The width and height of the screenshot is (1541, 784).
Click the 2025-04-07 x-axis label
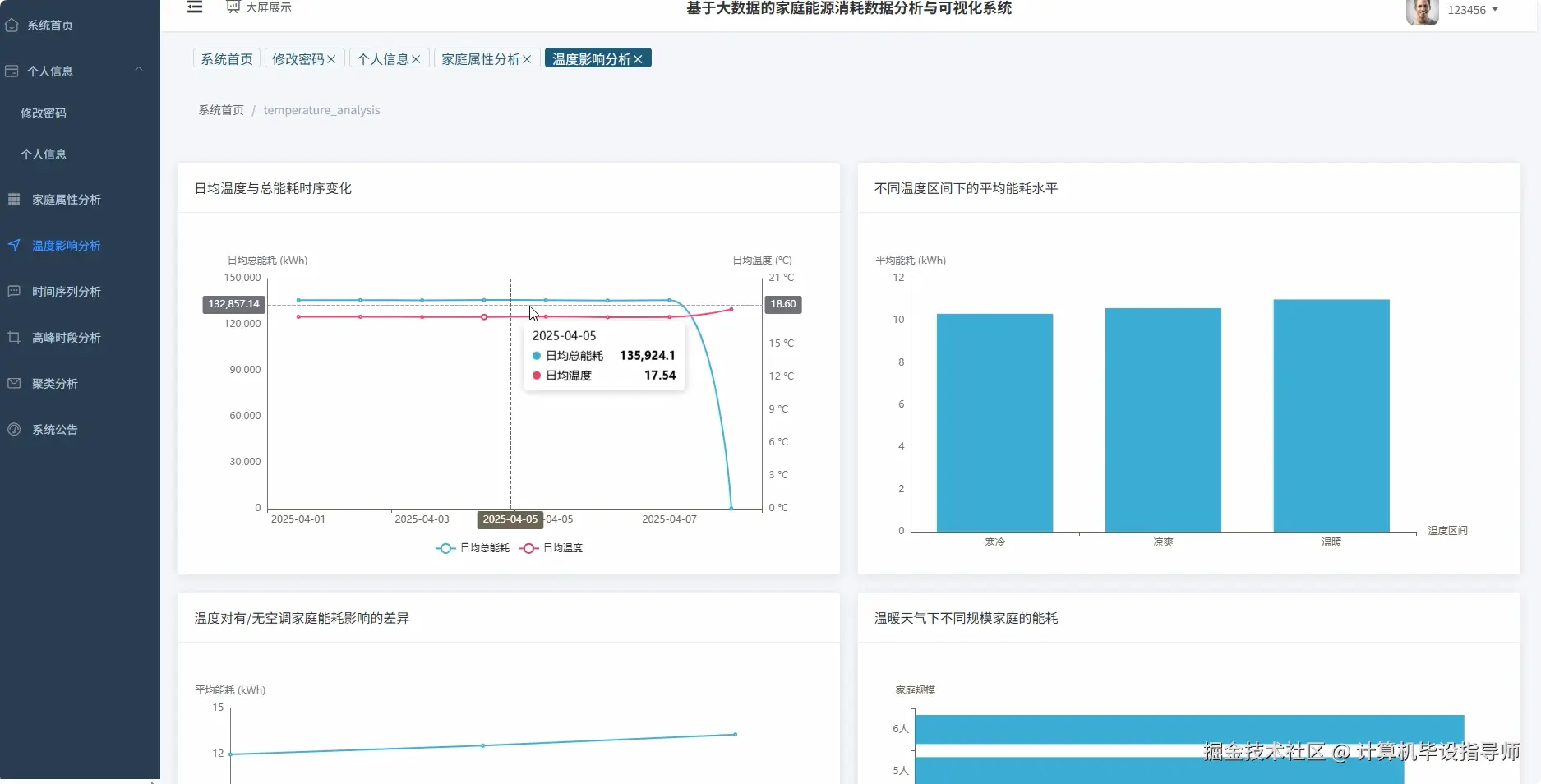(669, 519)
